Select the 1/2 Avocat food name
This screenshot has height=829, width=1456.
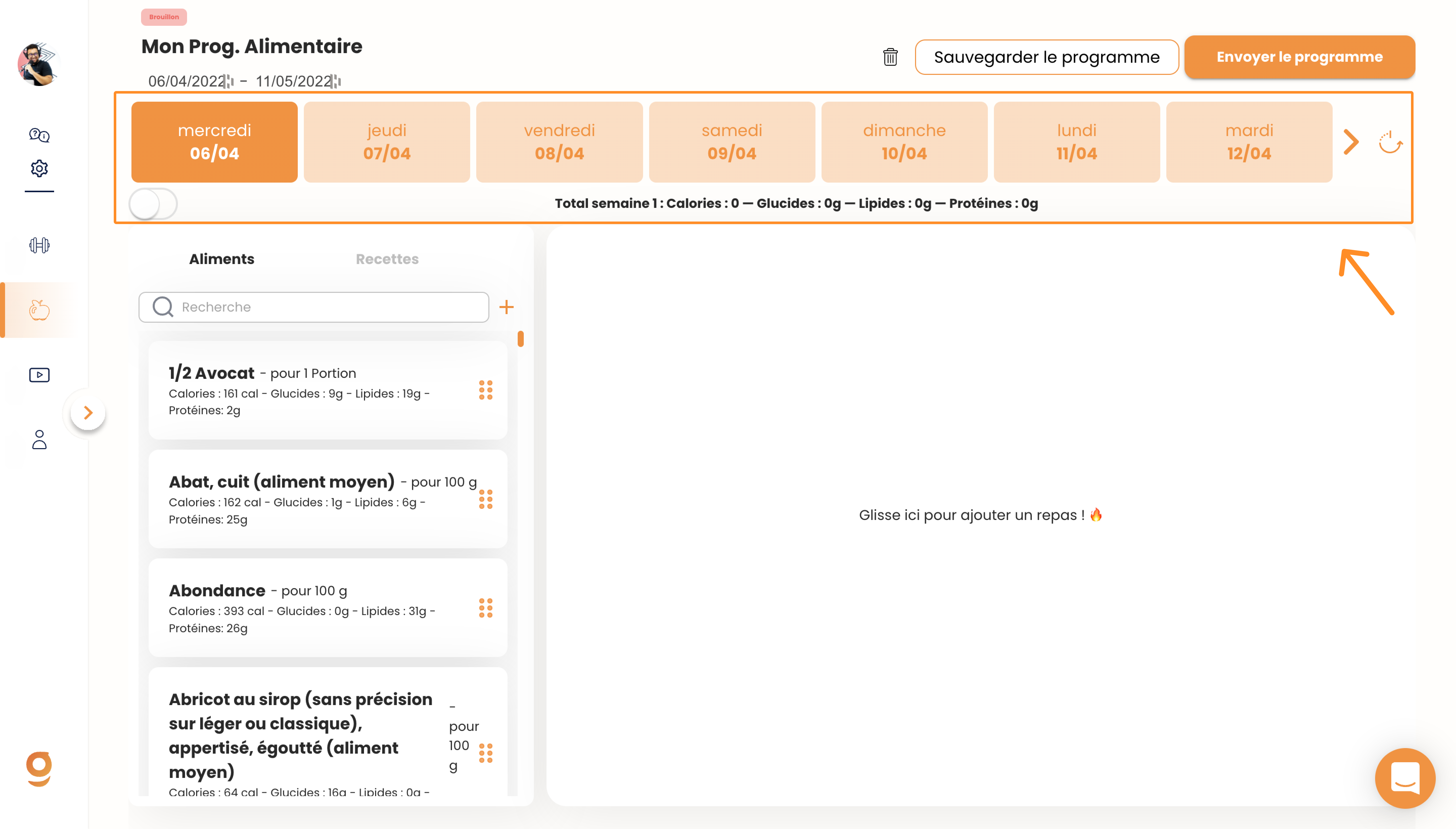211,374
